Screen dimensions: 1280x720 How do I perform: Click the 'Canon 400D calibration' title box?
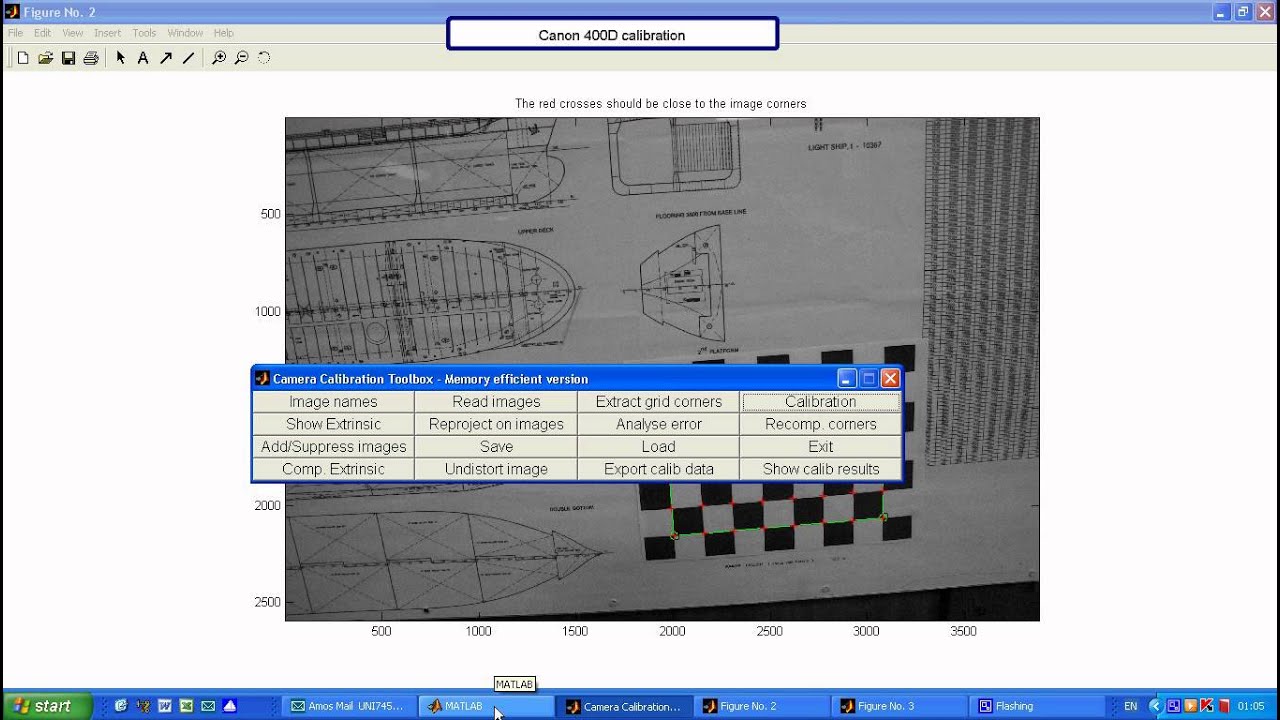tap(612, 34)
